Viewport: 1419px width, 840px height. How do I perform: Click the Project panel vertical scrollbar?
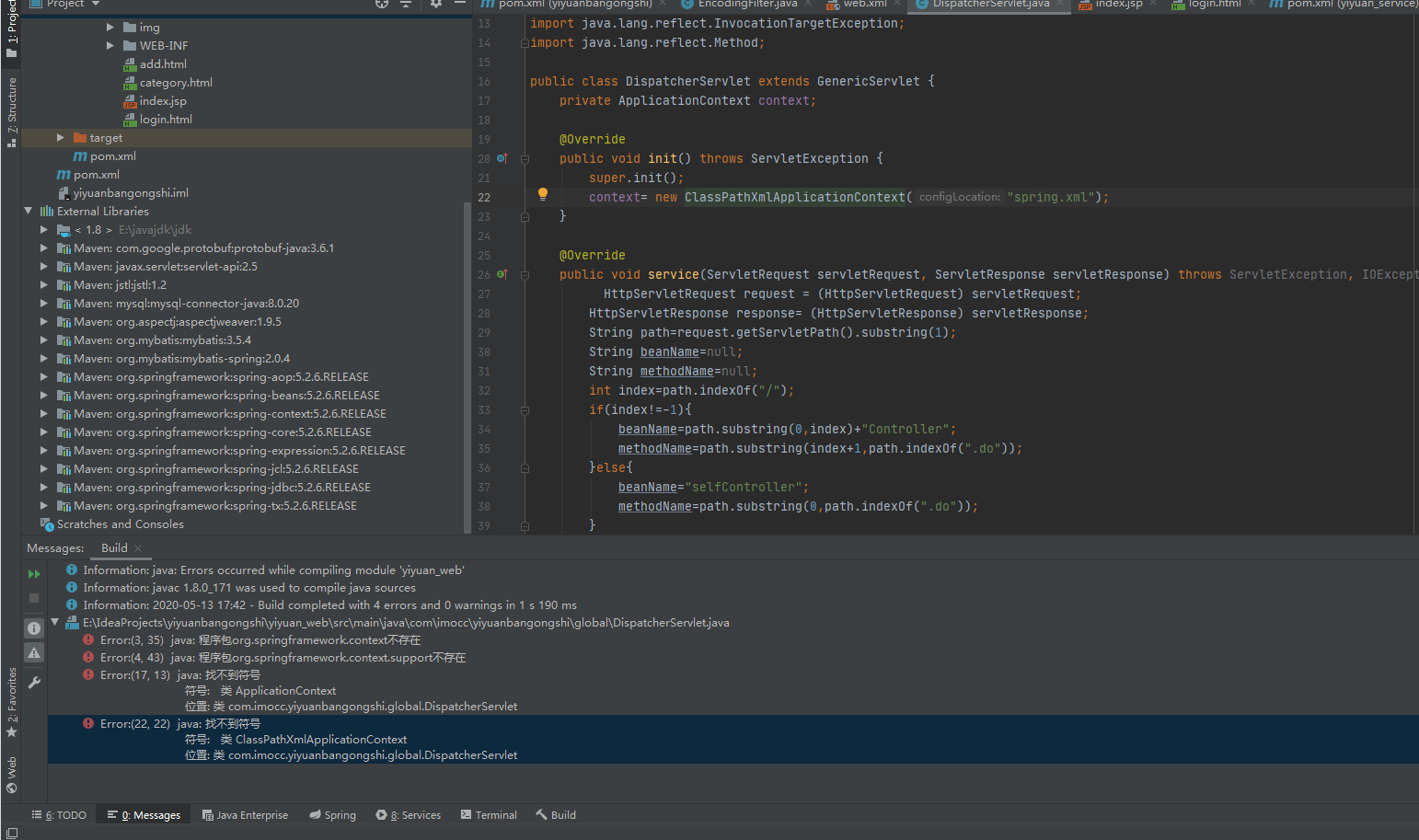467,368
